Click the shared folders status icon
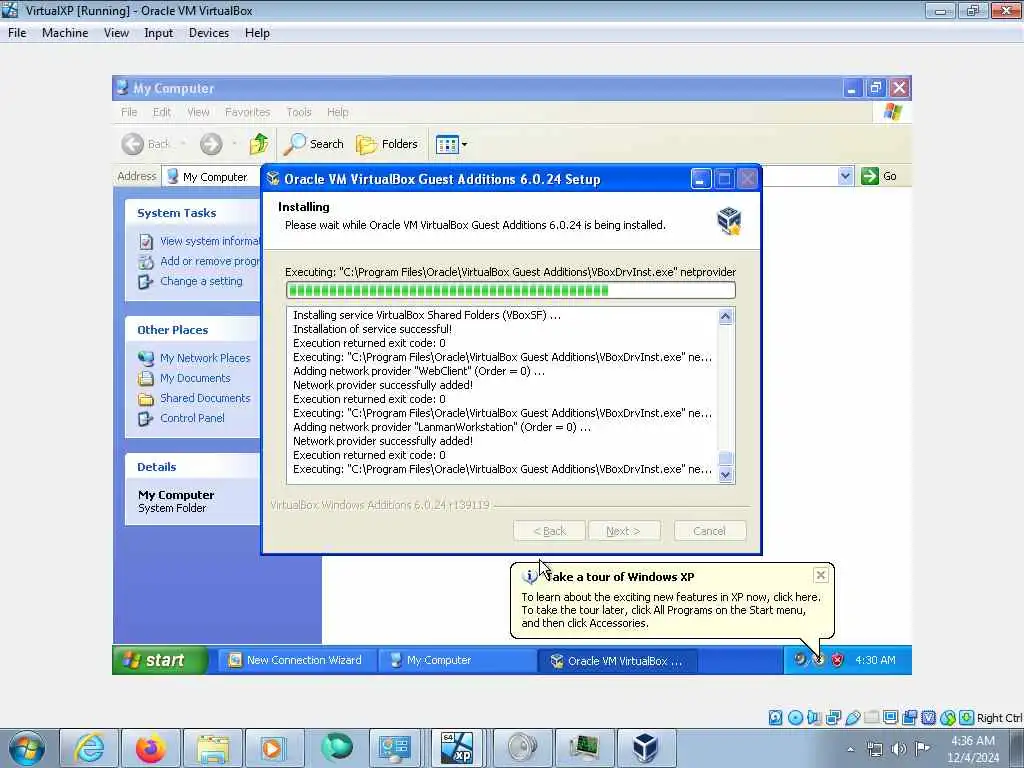The height and width of the screenshot is (768, 1024). point(871,718)
